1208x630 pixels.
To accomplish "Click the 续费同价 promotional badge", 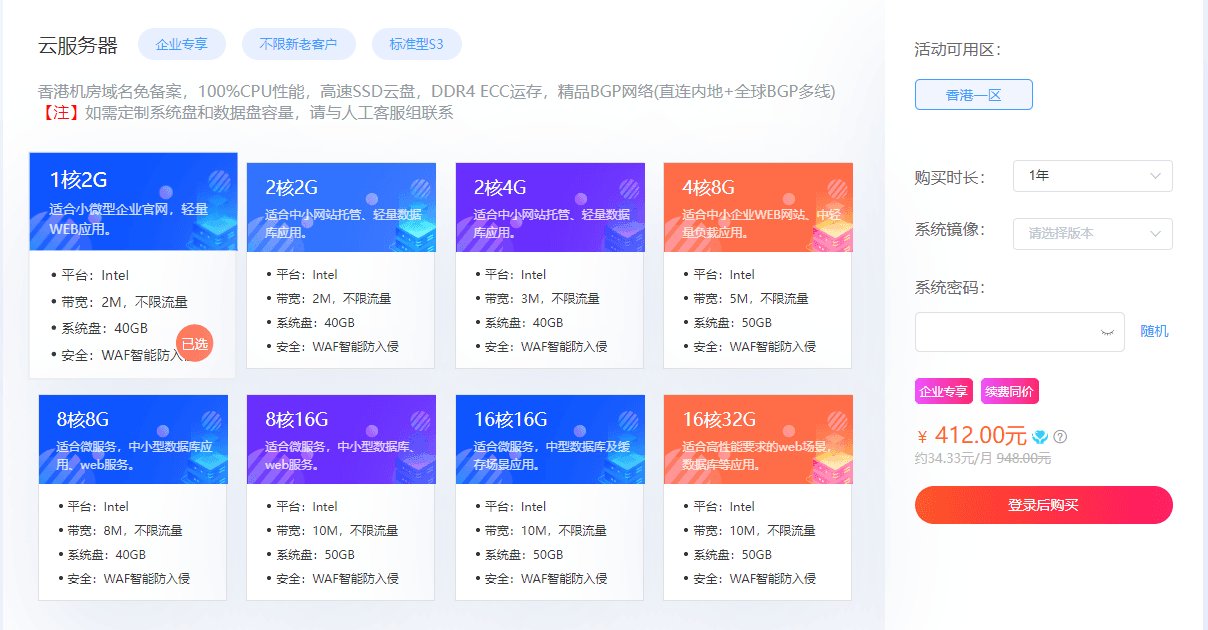I will [x=1010, y=390].
